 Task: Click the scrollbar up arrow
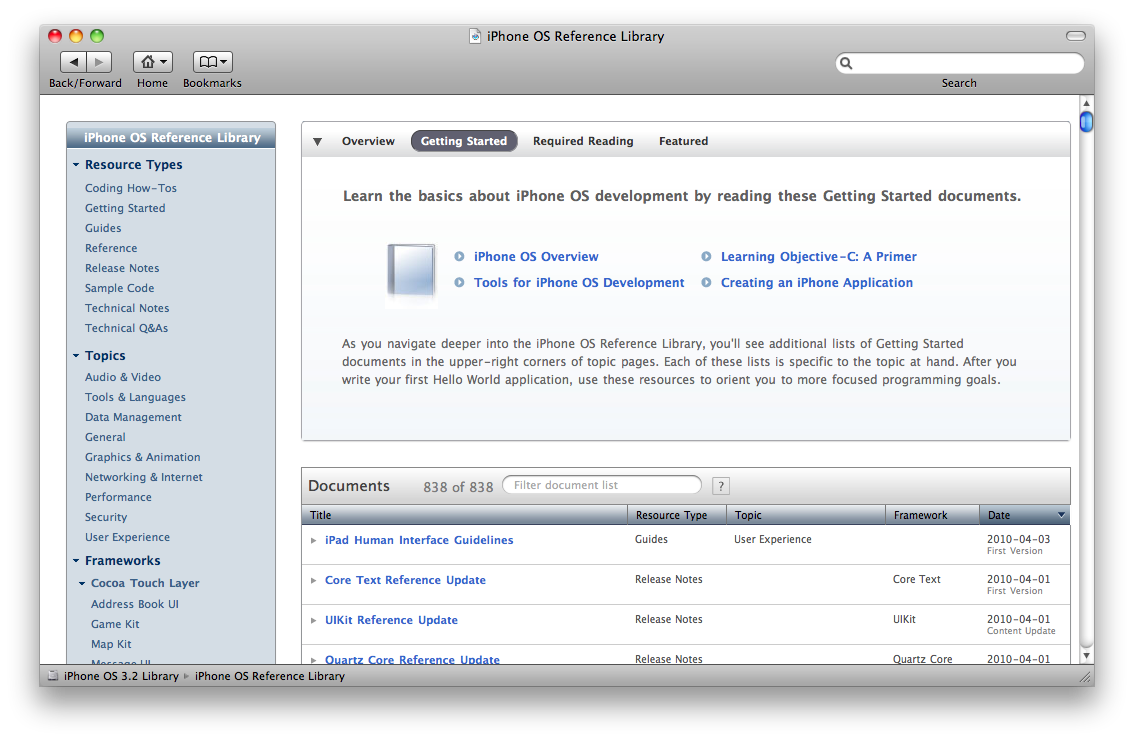click(1086, 103)
